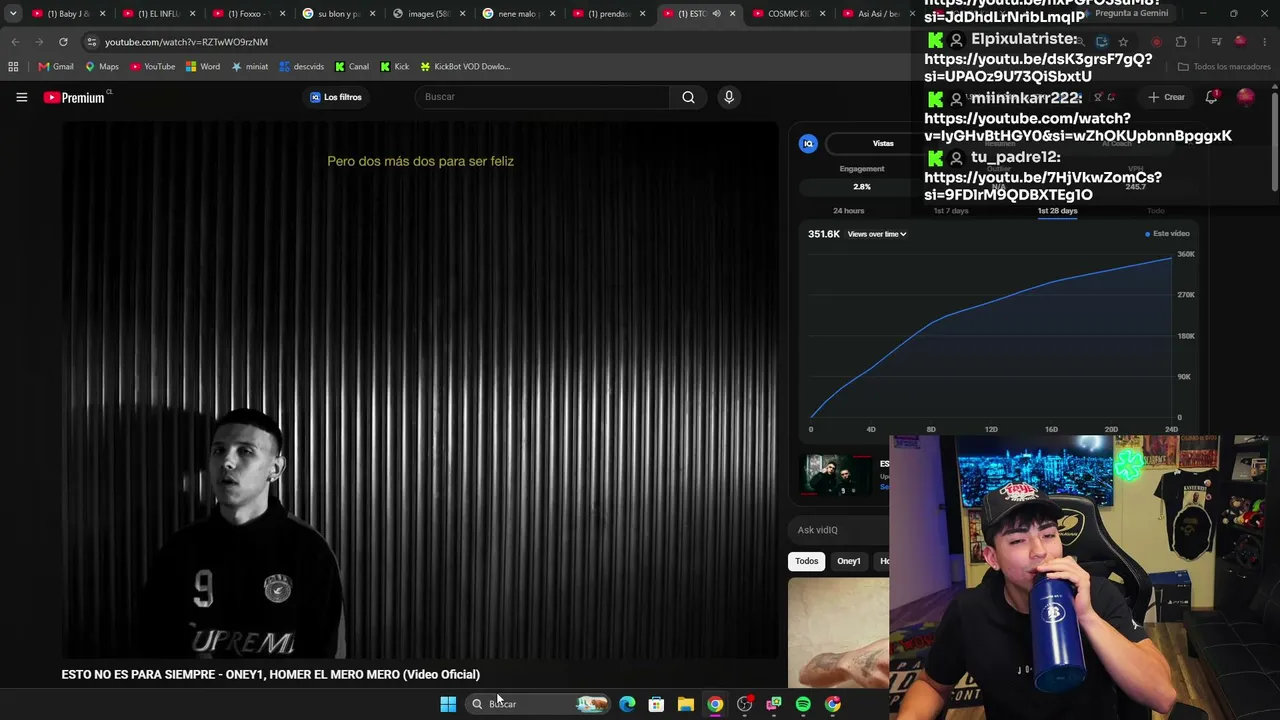The image size is (1280, 720).
Task: Open the YouTube account avatar menu
Action: click(1246, 97)
